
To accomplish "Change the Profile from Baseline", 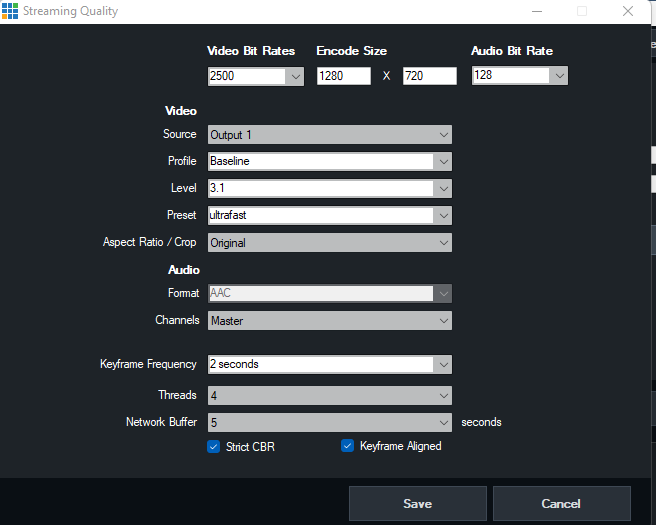I will click(x=443, y=161).
